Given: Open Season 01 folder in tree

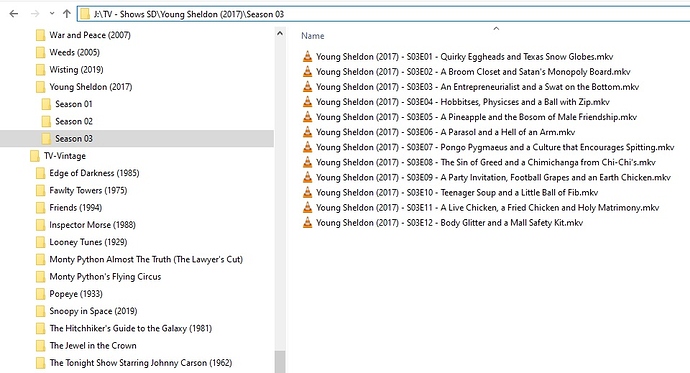Looking at the screenshot, I should tap(73, 104).
